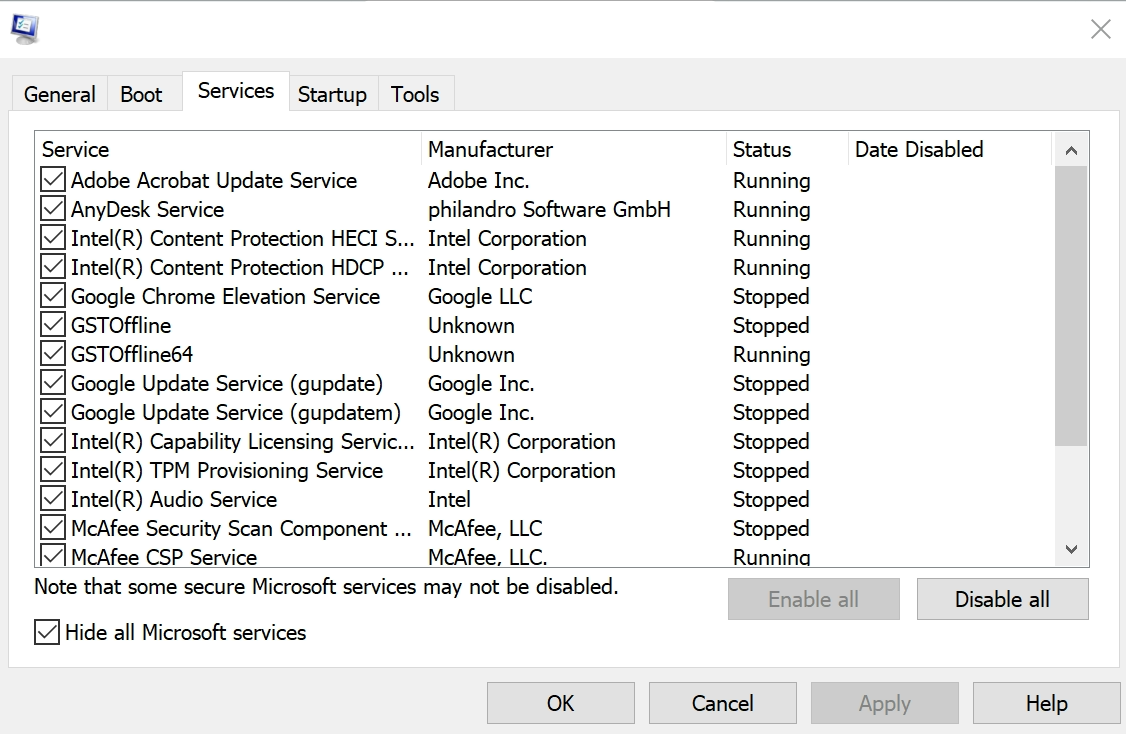Uncheck the GSTOffline64 service checkbox

click(x=52, y=353)
